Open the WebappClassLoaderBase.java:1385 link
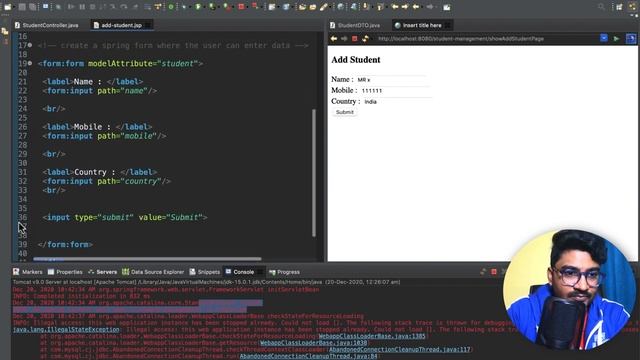This screenshot has width=640, height=360. tap(372, 336)
